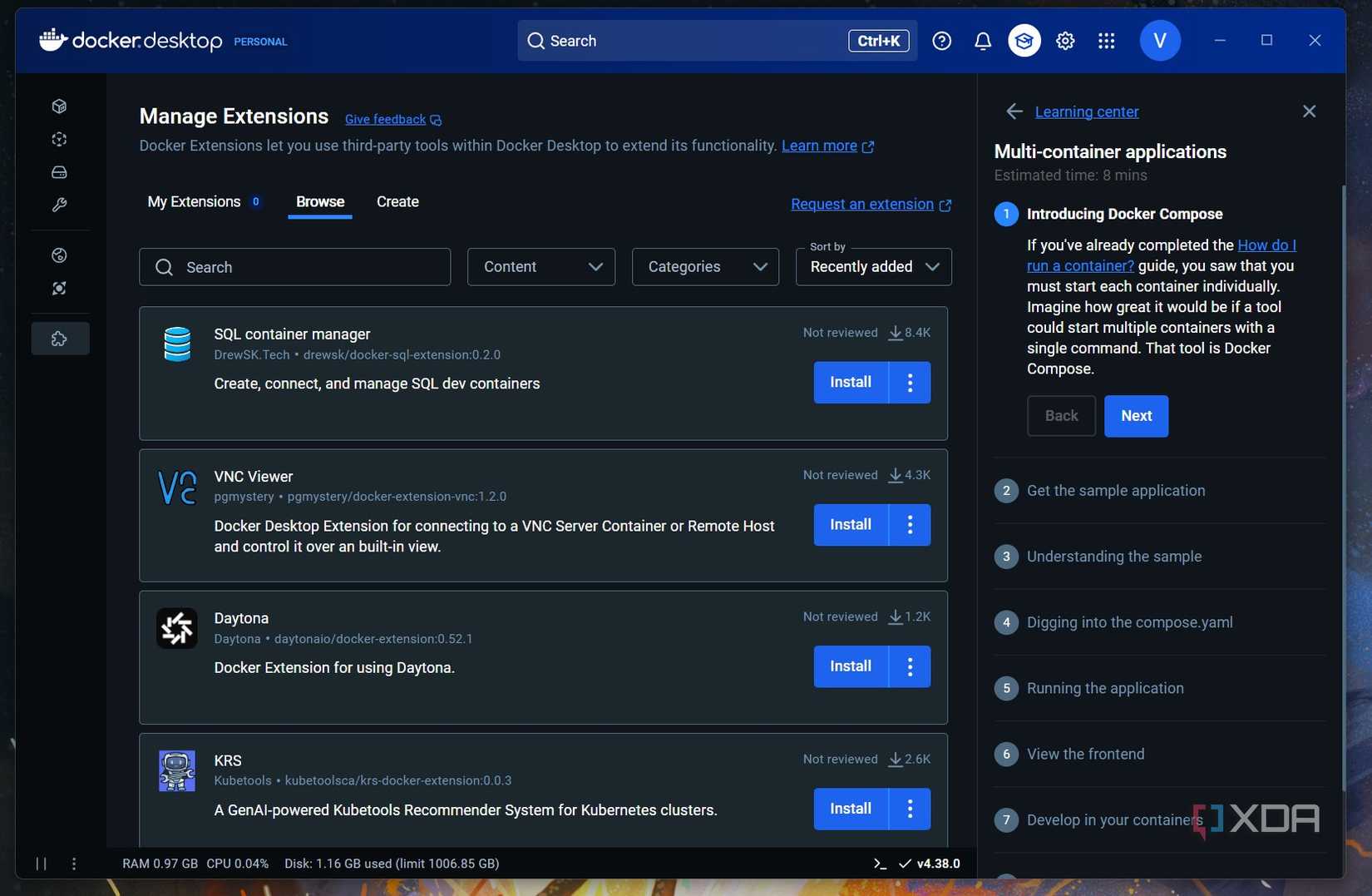The height and width of the screenshot is (896, 1372).
Task: Switch to the My Extensions tab
Action: [194, 202]
